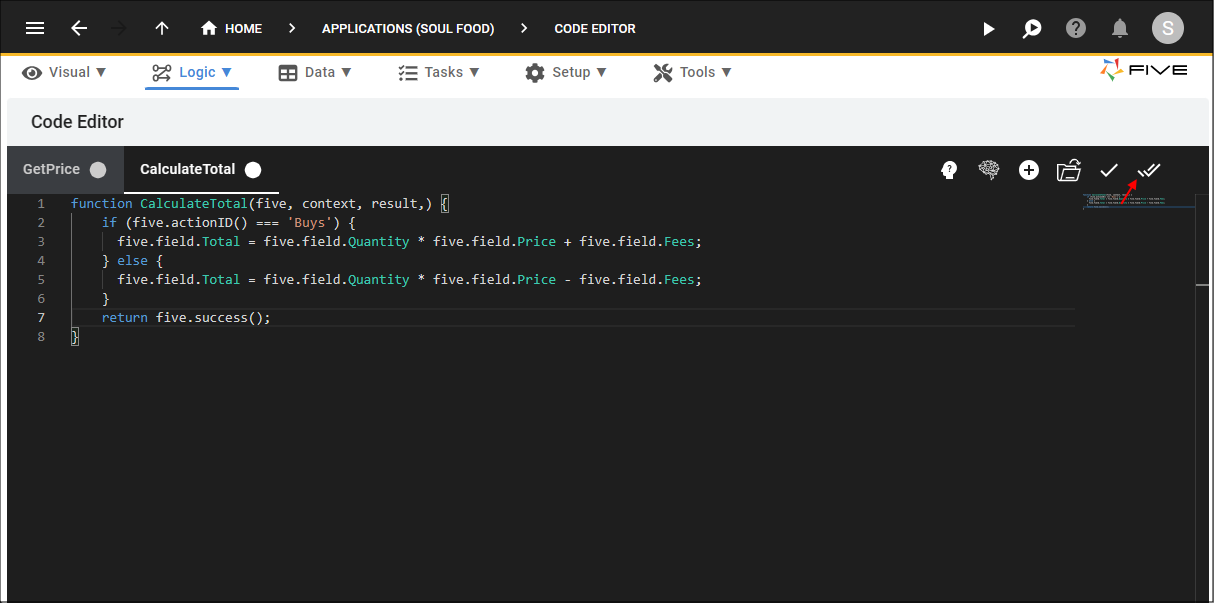
Task: Open the Data menu
Action: 315,72
